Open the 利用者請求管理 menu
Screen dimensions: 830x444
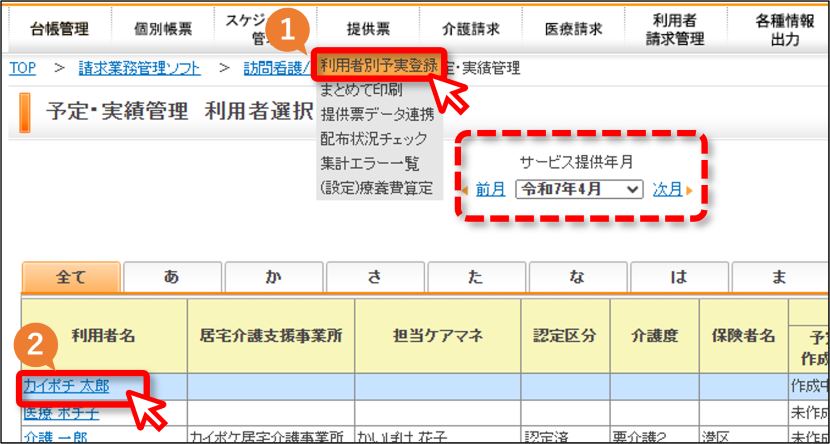(675, 30)
